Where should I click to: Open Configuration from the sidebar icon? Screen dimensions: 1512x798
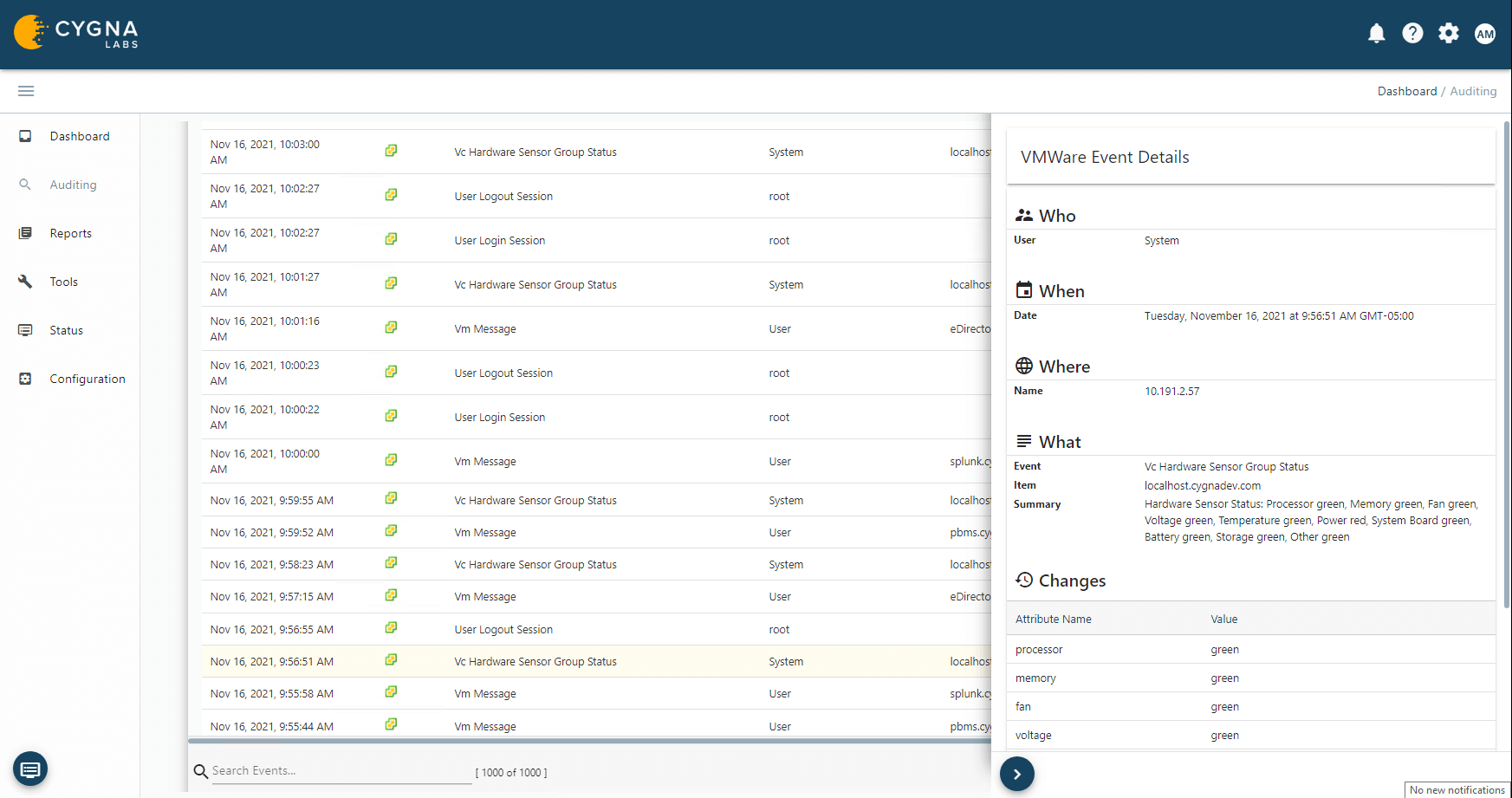[x=25, y=378]
